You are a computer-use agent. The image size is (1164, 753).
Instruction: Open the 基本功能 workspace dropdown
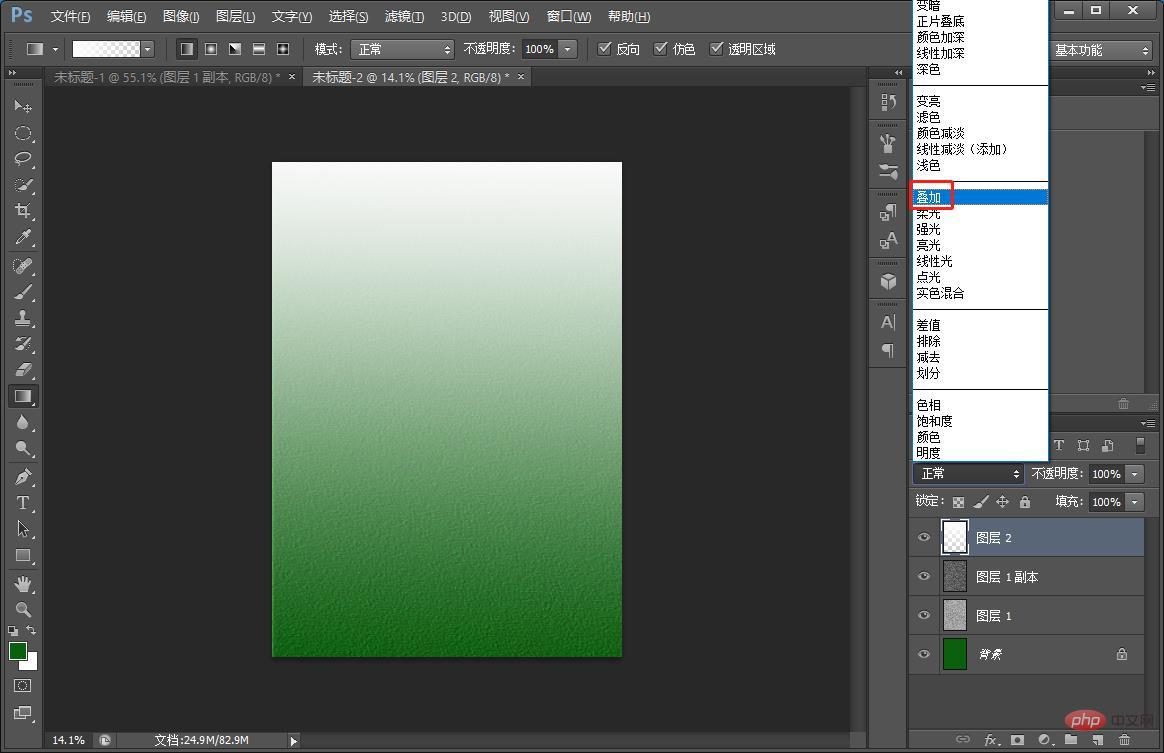[x=1101, y=50]
